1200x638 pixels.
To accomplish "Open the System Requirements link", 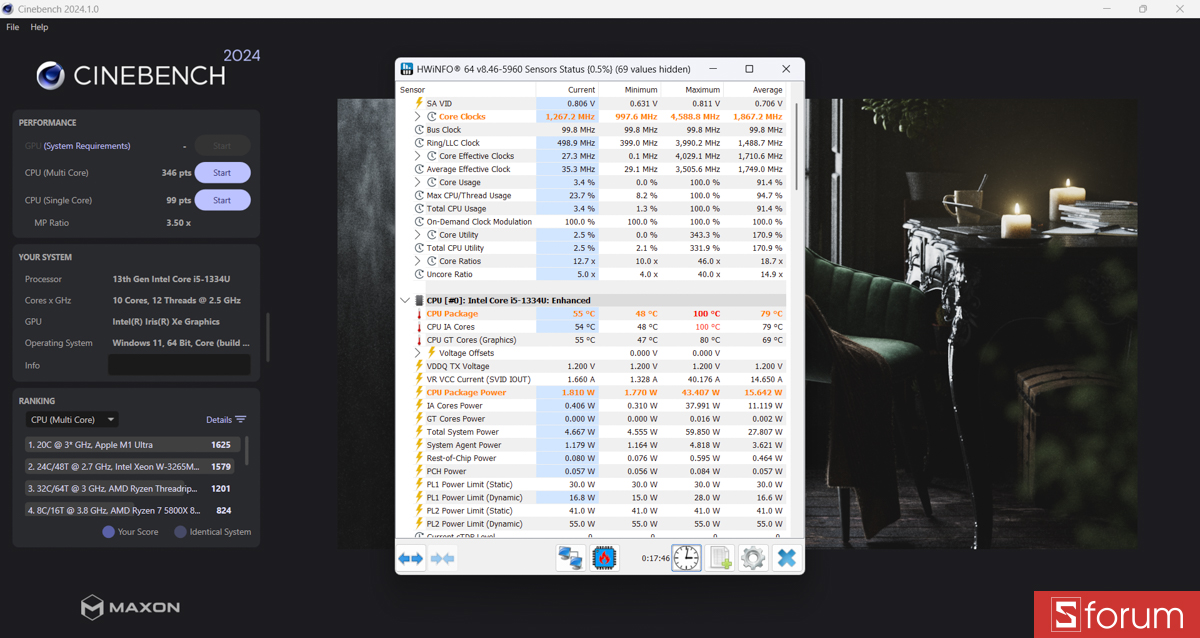I will pos(87,146).
